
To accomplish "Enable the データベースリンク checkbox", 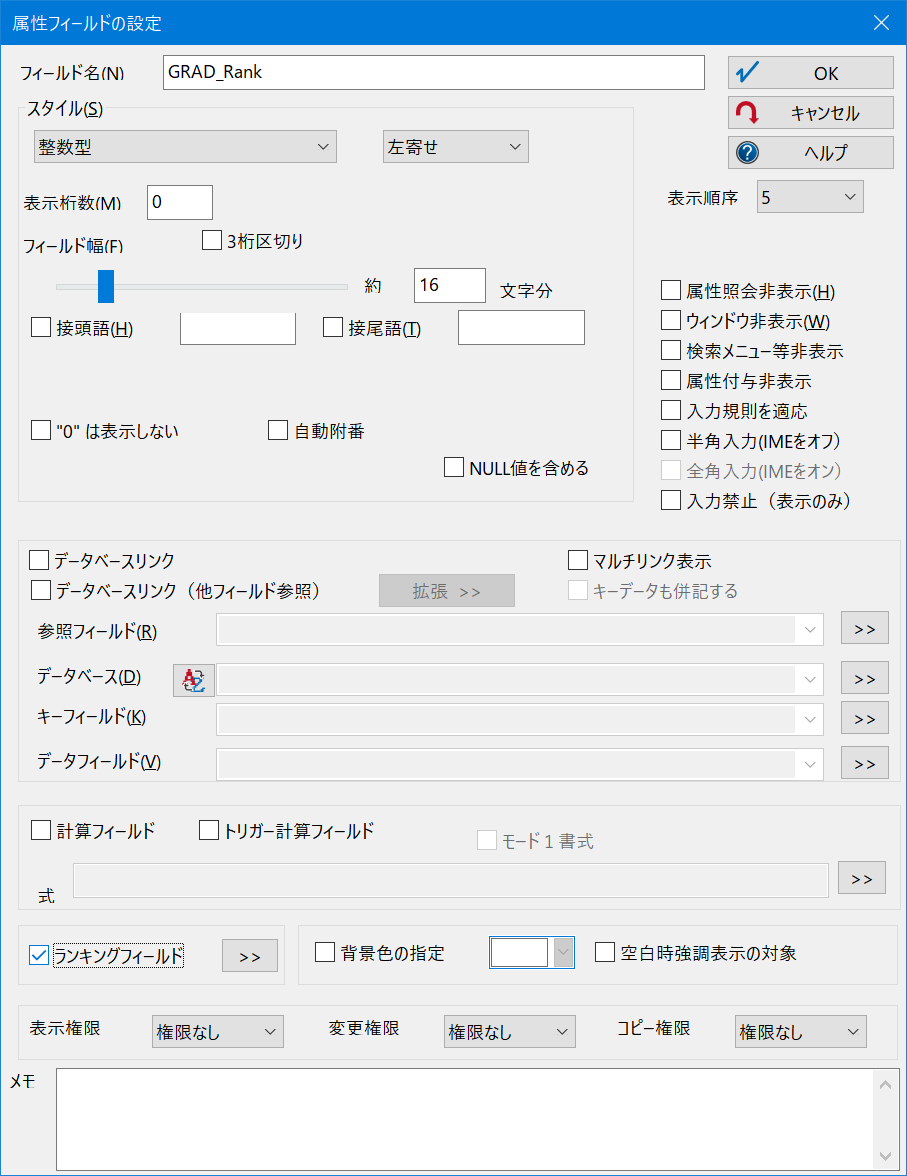I will pyautogui.click(x=39, y=560).
